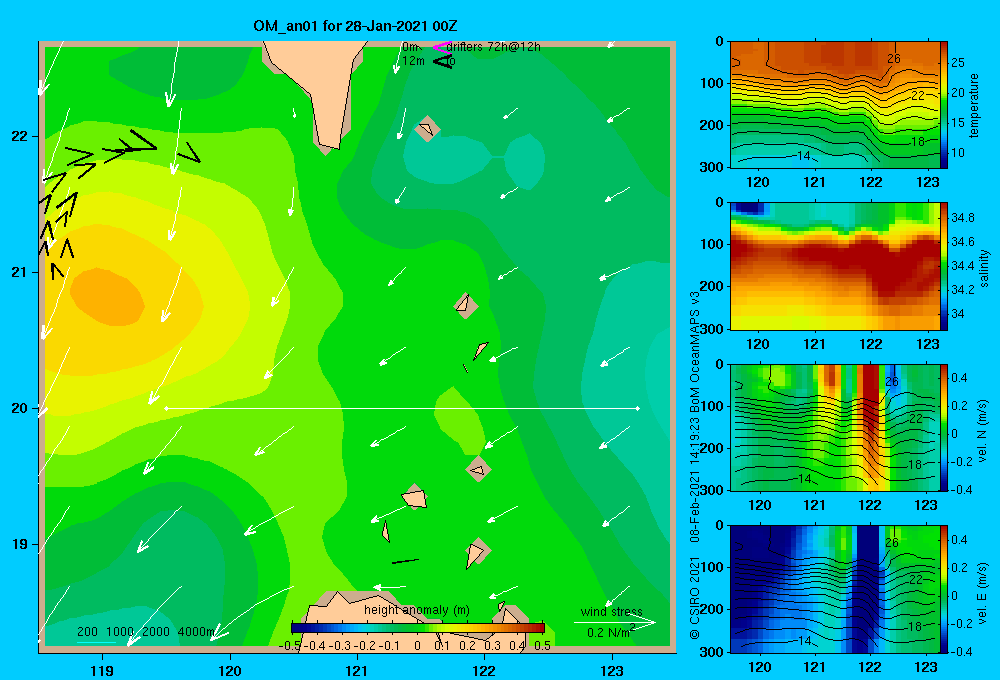
Task: Click the vel. N color bar
Action: (944, 427)
